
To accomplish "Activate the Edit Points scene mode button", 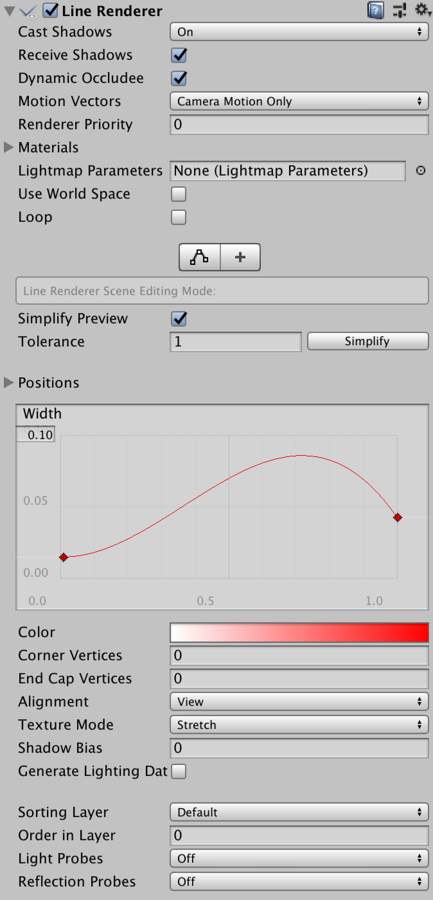I will point(200,257).
